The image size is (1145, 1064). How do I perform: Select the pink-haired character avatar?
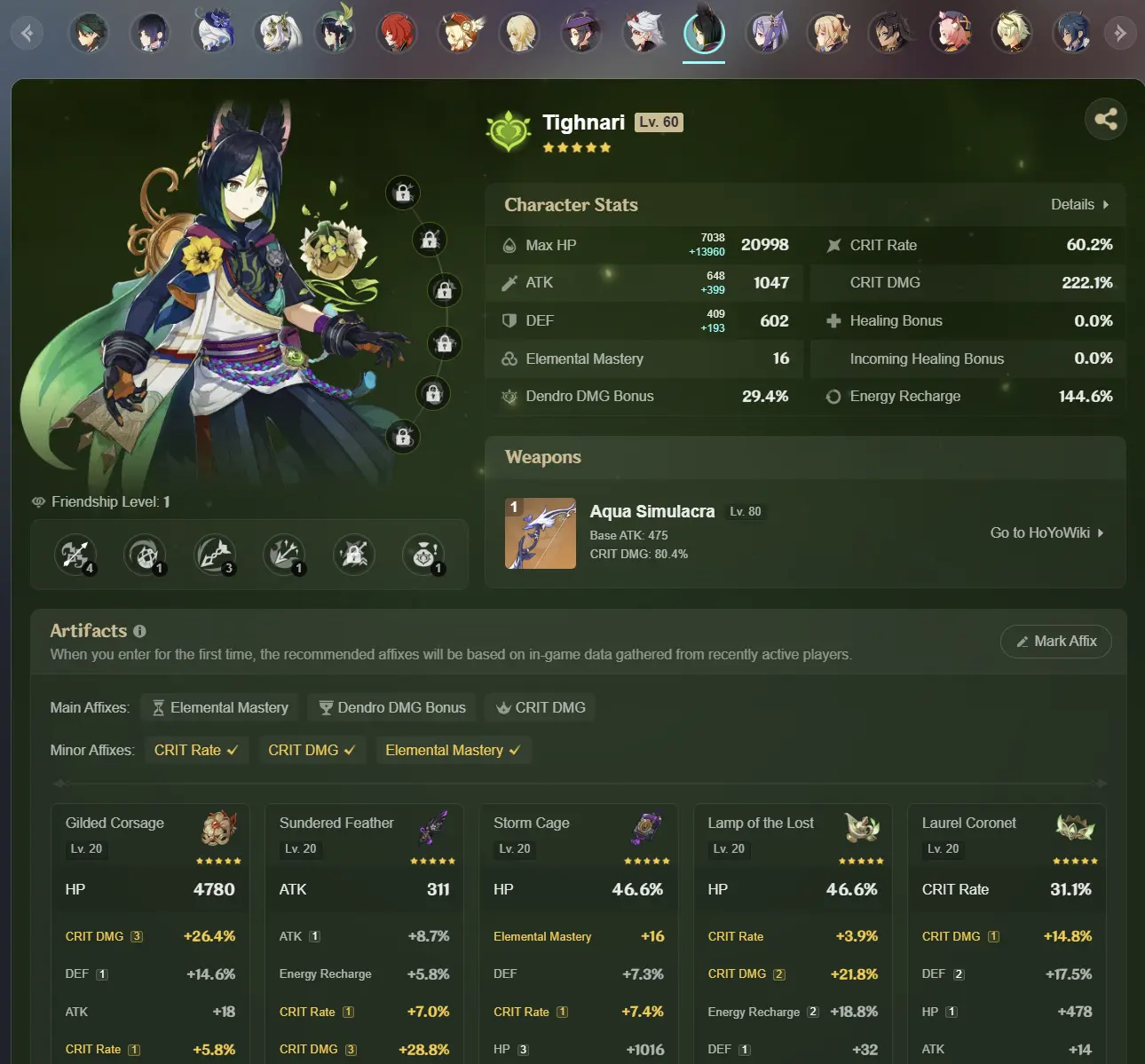pyautogui.click(x=951, y=33)
